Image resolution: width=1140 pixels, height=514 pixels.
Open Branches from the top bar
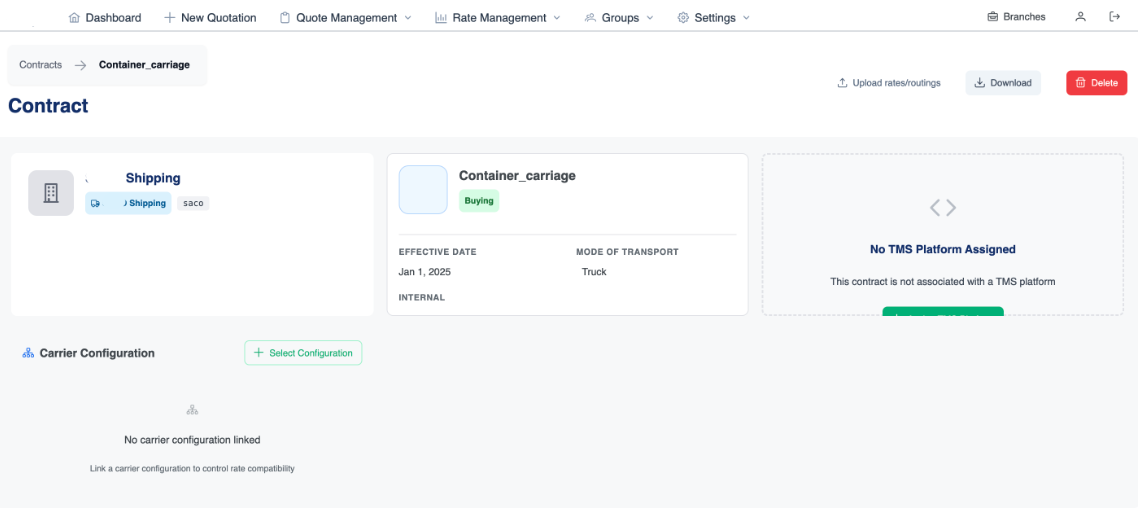tap(1016, 17)
